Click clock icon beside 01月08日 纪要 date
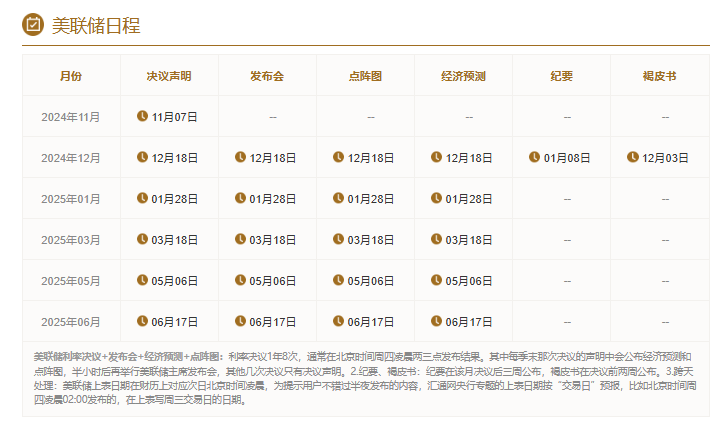 534,157
